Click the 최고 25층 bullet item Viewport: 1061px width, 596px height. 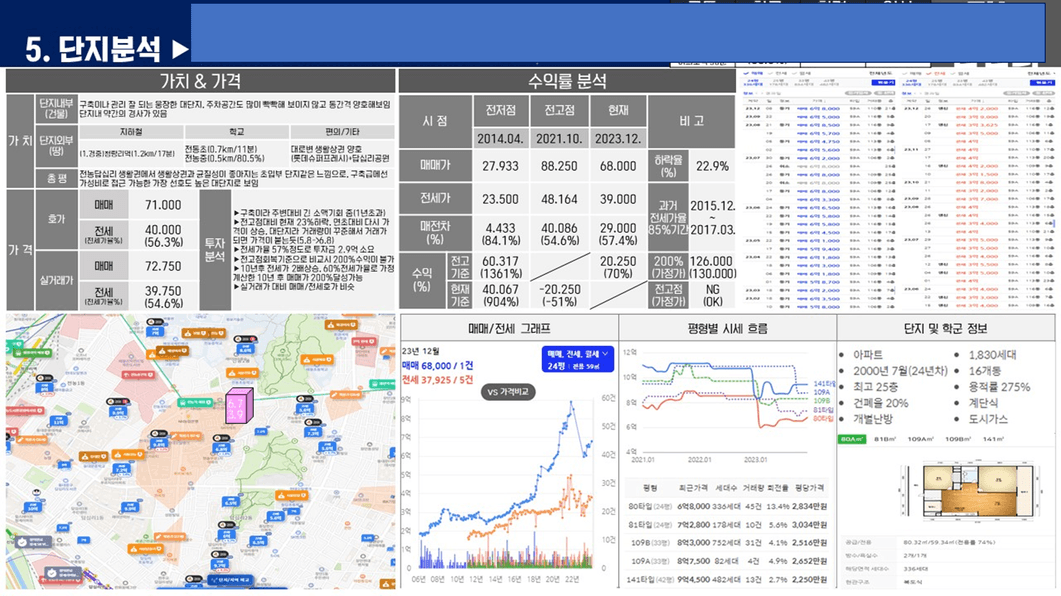[x=875, y=387]
